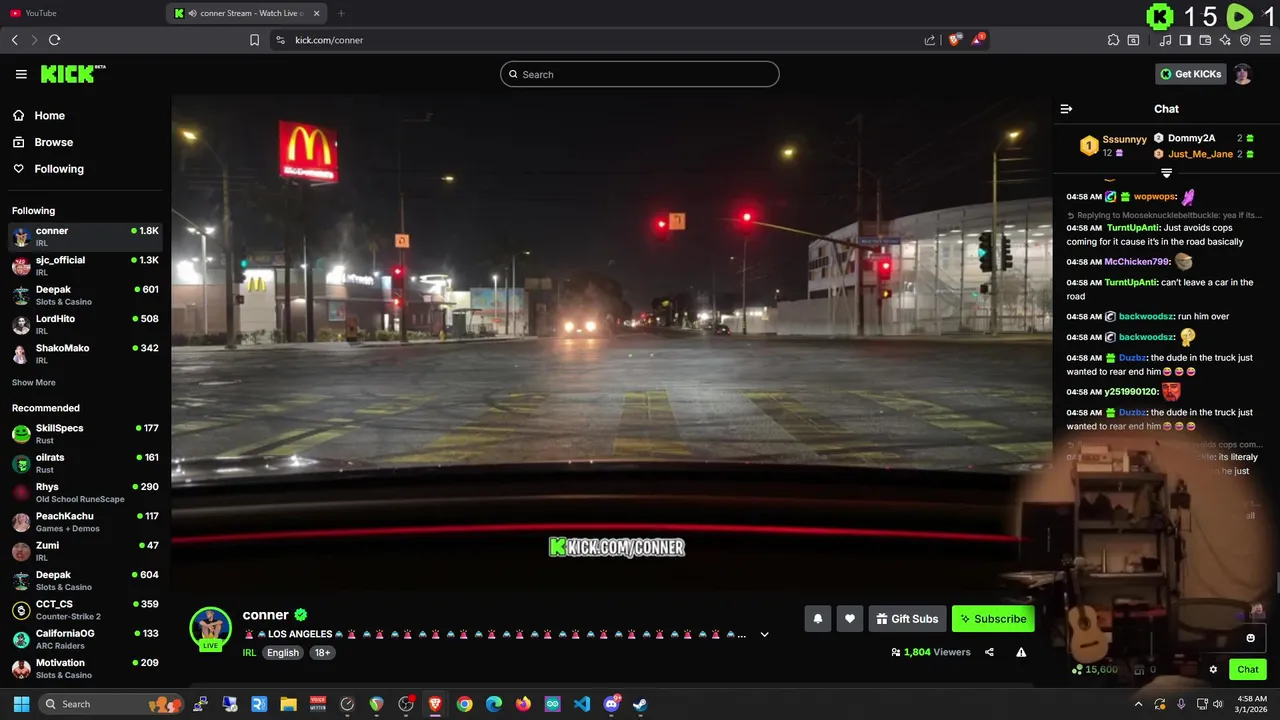Viewport: 1280px width, 720px height.
Task: Open Following in the sidebar
Action: pos(59,169)
